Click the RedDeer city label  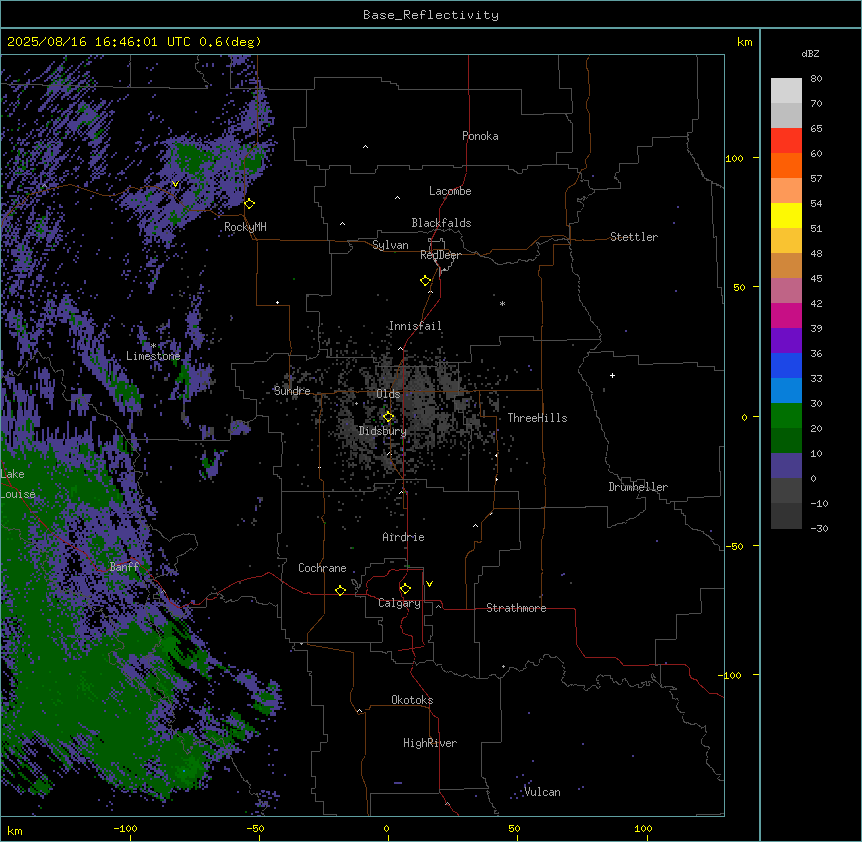[x=440, y=255]
